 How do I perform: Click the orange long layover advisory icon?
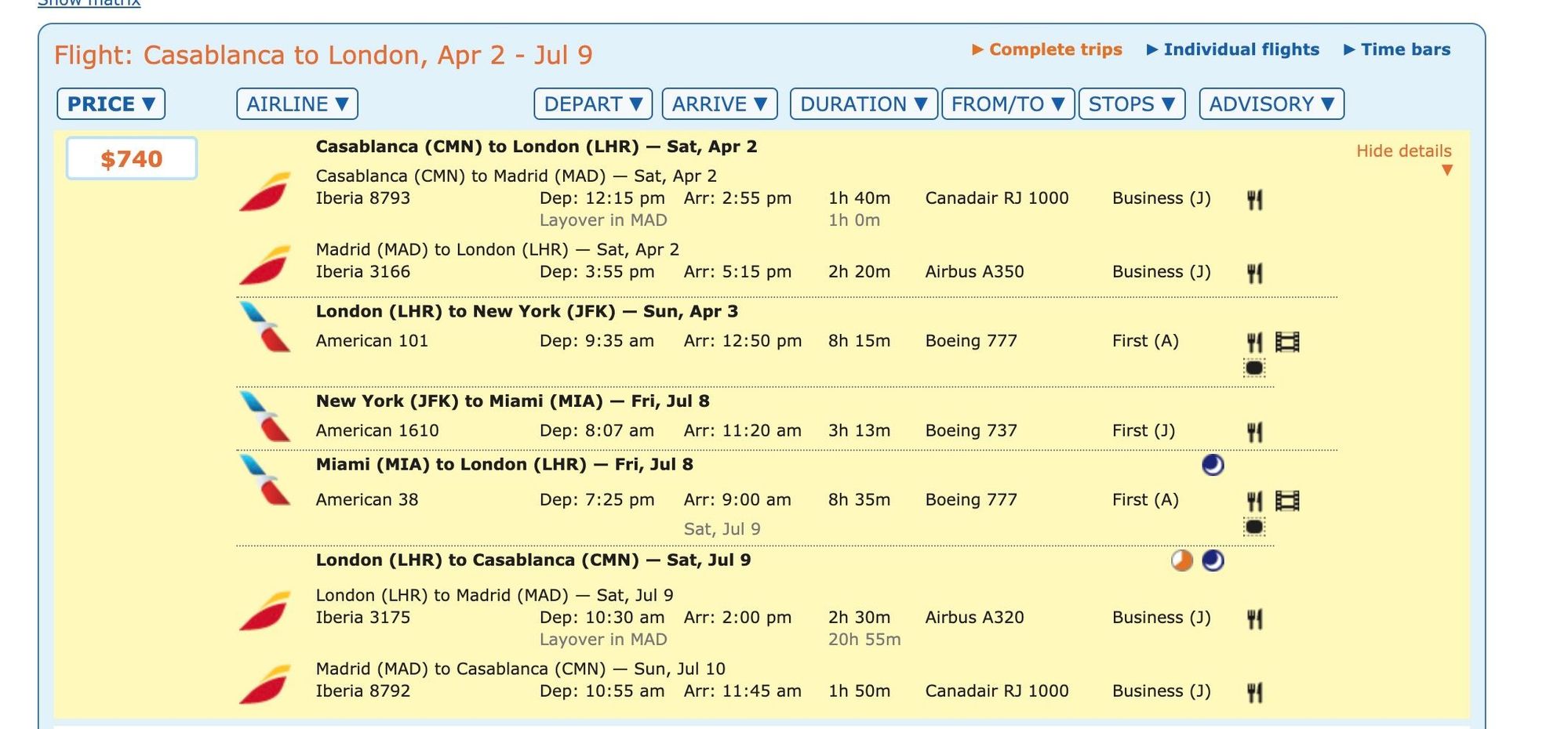(x=1182, y=560)
